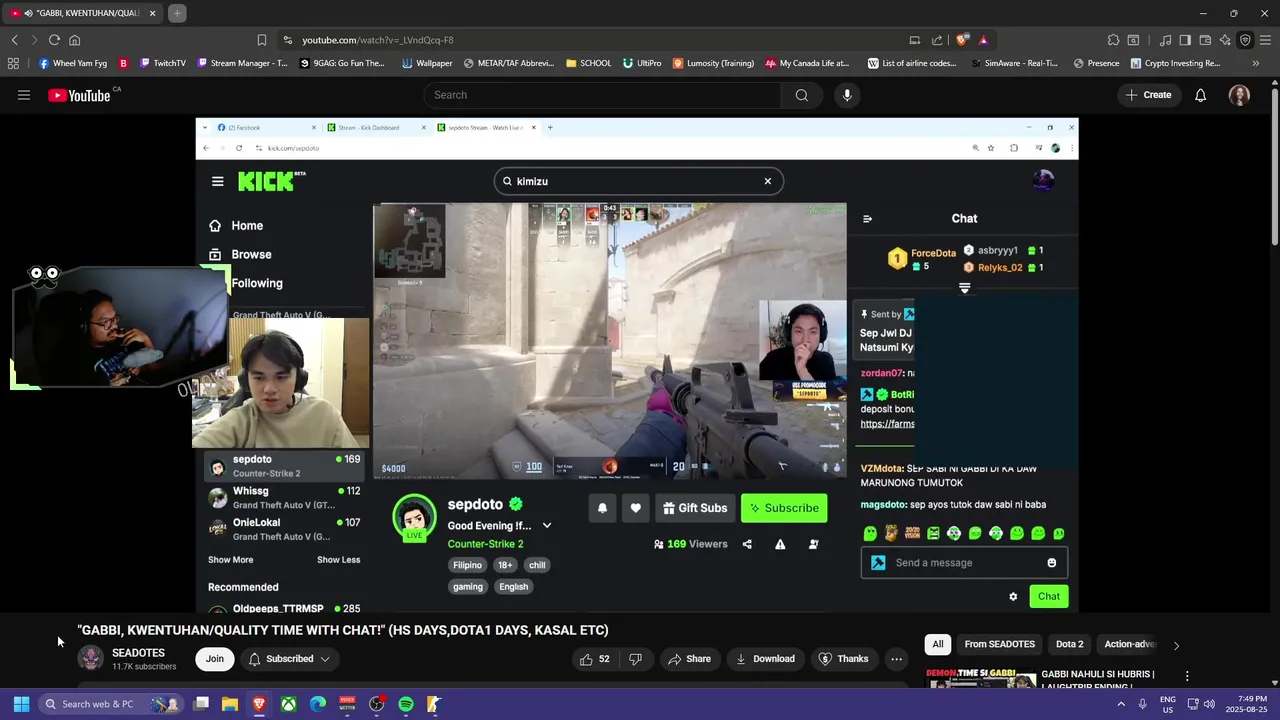Screen dimensions: 1280x720
Task: Open the SEADOTES channel avatar
Action: click(91, 658)
